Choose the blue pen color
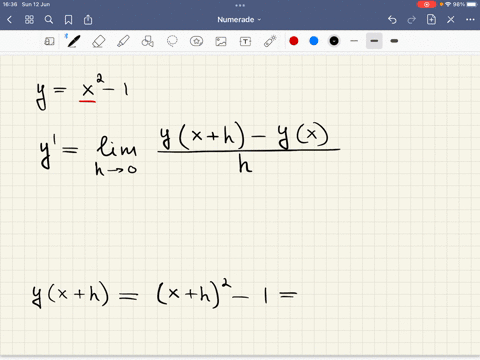 point(314,41)
